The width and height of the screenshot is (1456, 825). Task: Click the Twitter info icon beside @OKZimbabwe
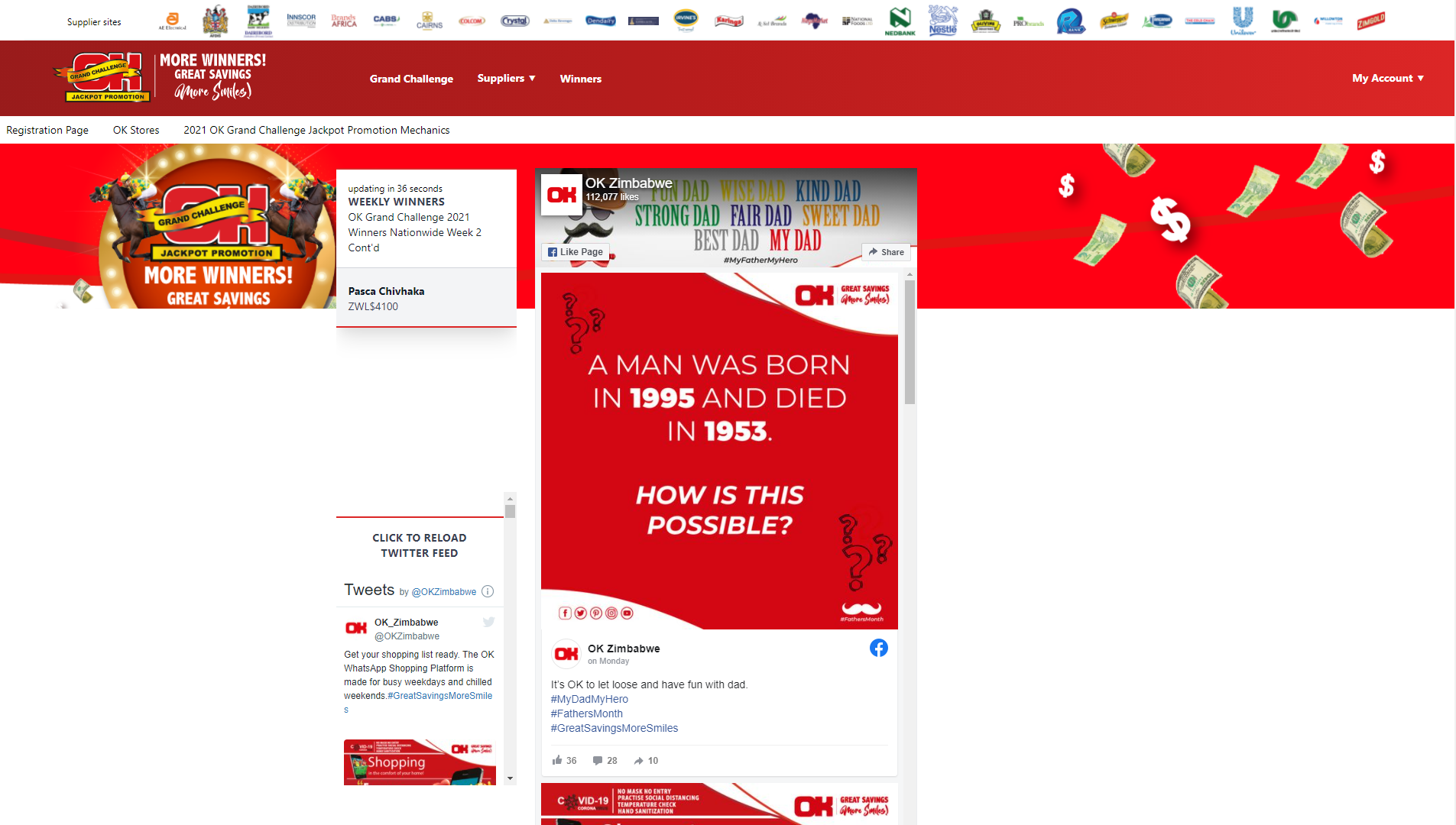[x=488, y=591]
